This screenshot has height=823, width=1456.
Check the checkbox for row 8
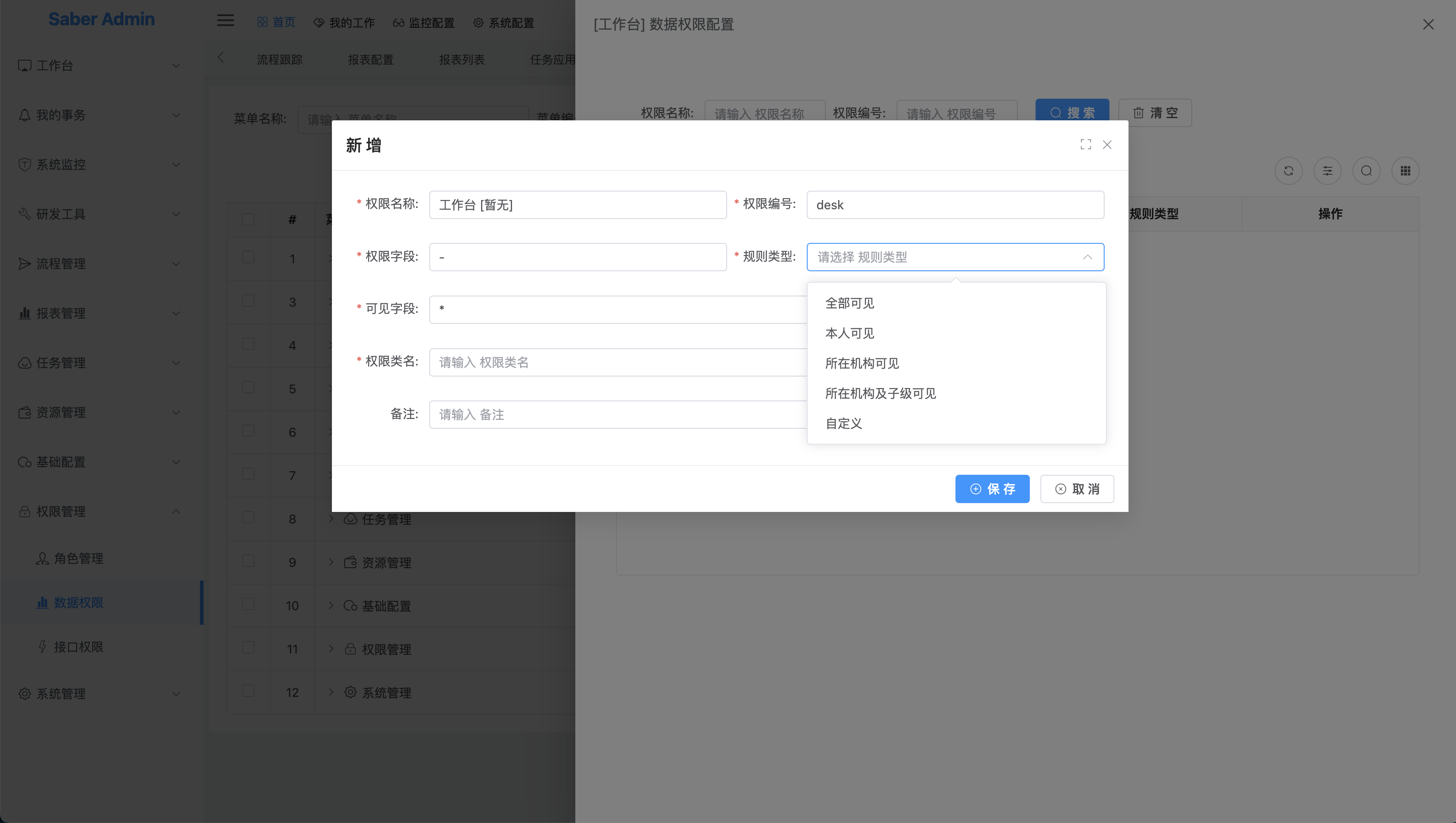pyautogui.click(x=248, y=518)
